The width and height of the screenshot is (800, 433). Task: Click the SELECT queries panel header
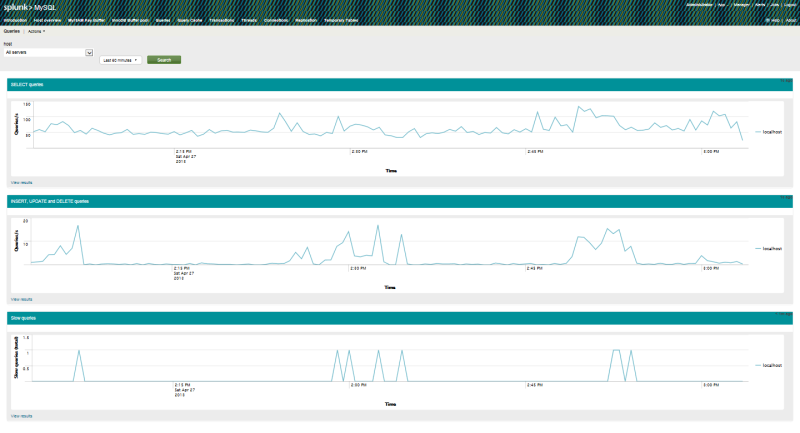399,85
